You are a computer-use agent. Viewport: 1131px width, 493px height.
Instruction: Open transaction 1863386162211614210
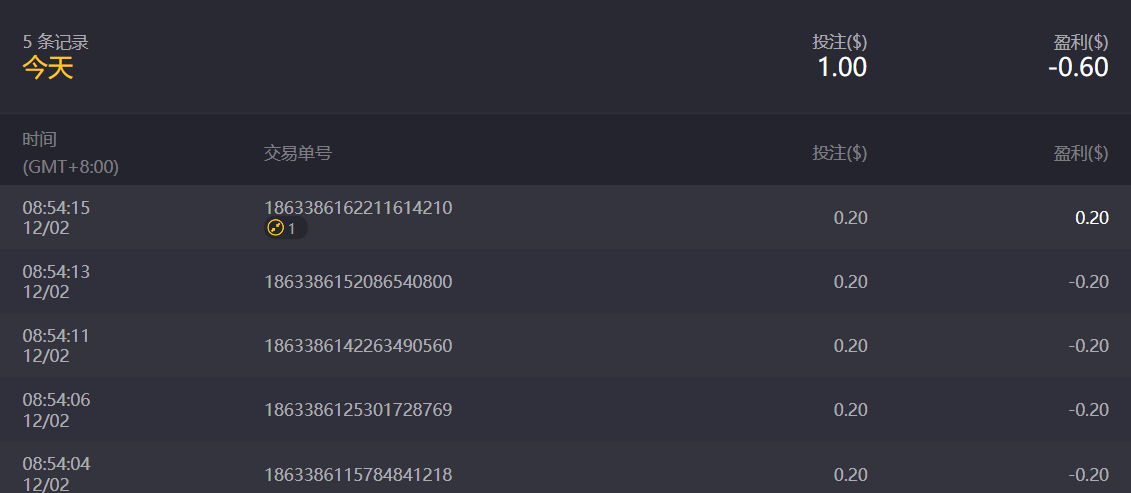pyautogui.click(x=358, y=208)
